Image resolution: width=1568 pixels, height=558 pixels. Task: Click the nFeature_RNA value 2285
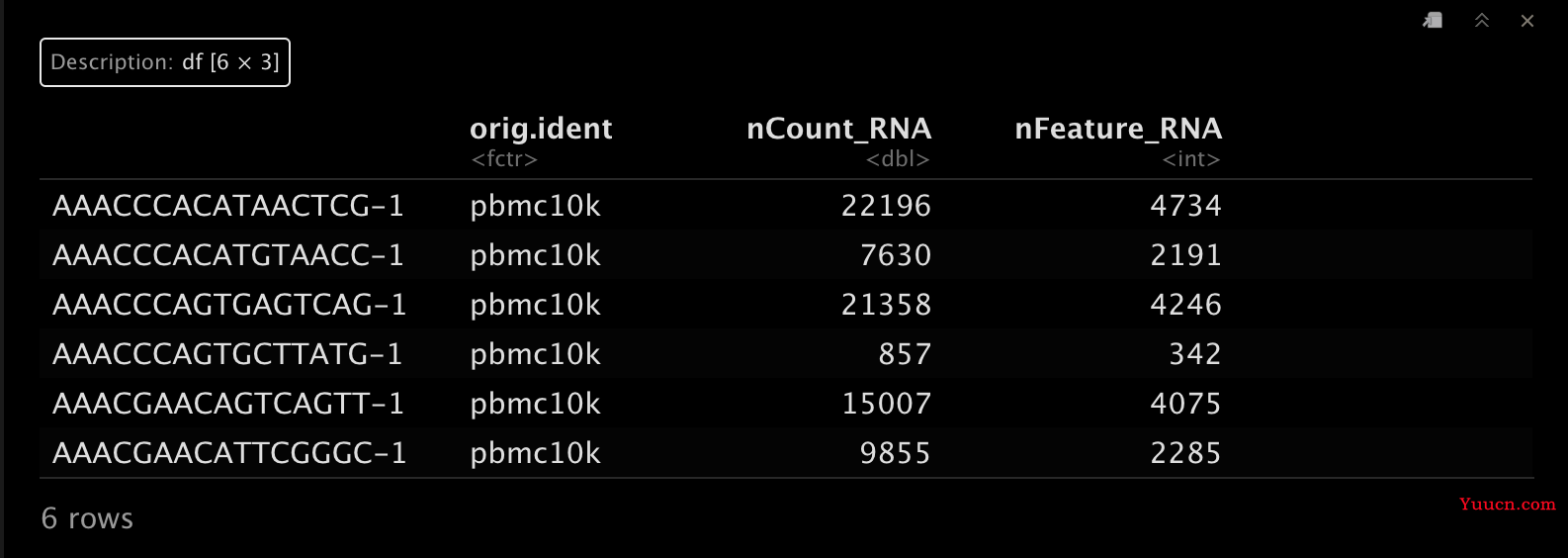[1185, 453]
